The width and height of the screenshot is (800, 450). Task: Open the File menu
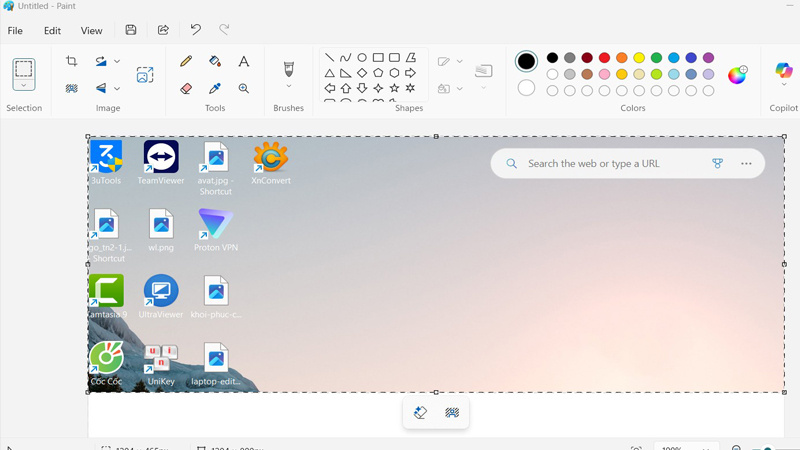(16, 31)
